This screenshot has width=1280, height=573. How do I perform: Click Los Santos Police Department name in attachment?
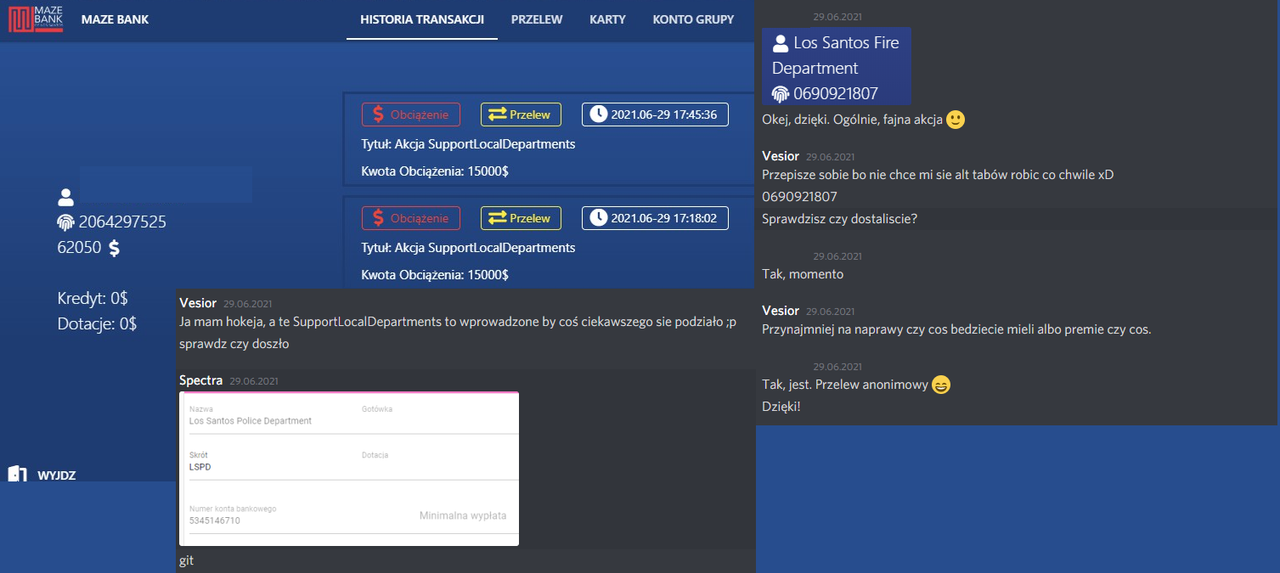(x=250, y=421)
